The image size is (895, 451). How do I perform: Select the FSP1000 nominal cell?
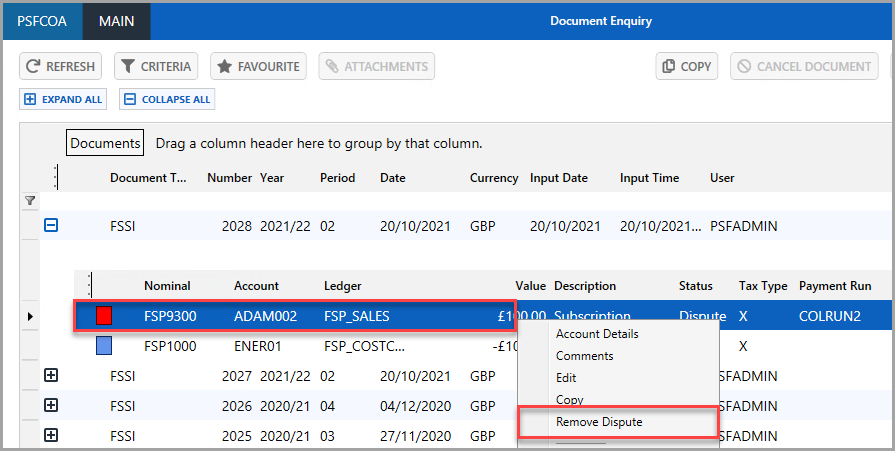170,346
